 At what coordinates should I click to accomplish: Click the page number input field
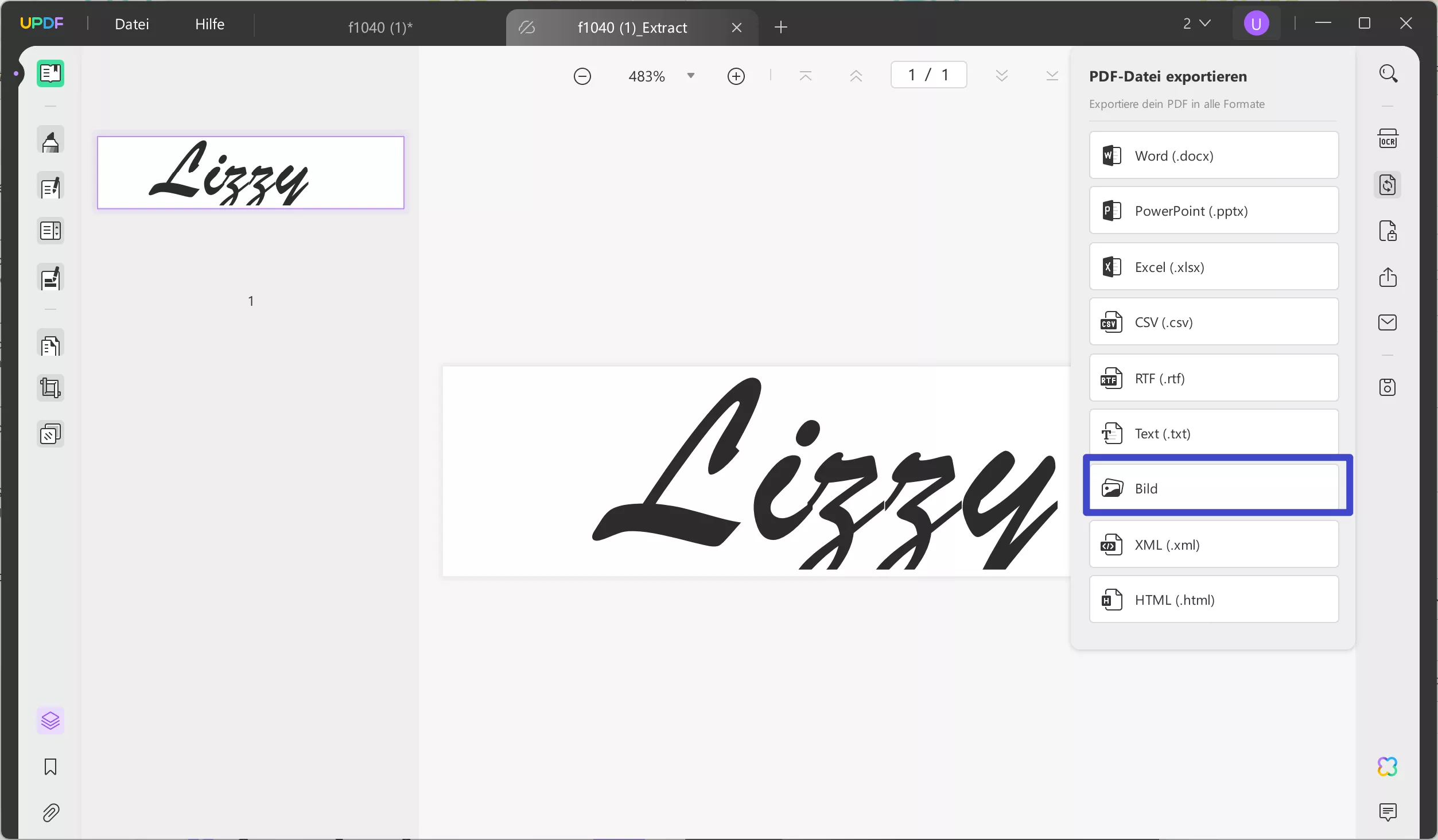point(928,75)
